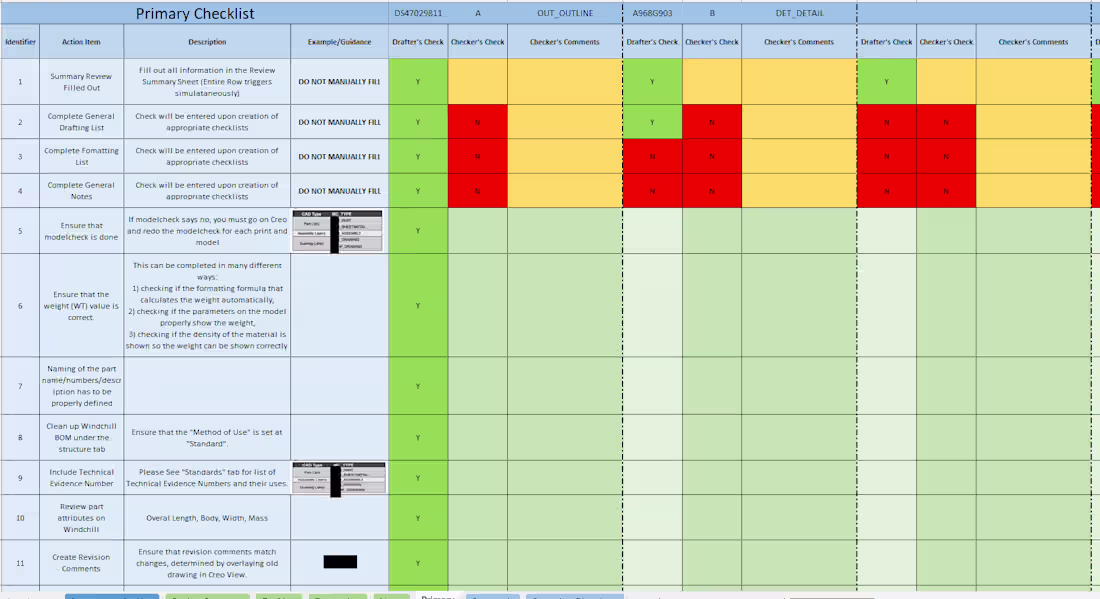
Task: Select identifier cell 6 in the first column
Action: (18, 305)
